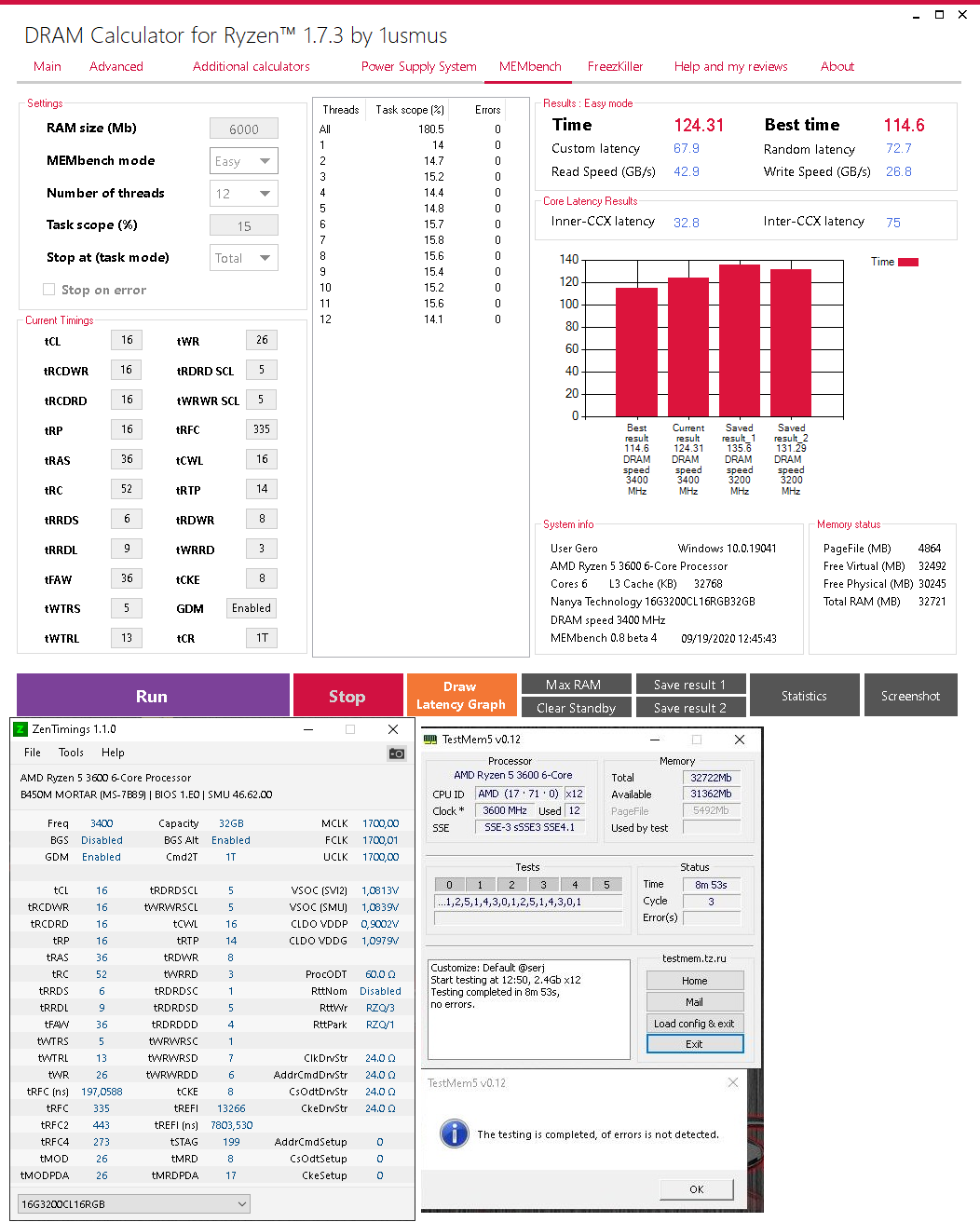Click the GDM Enabled field

coord(252,608)
